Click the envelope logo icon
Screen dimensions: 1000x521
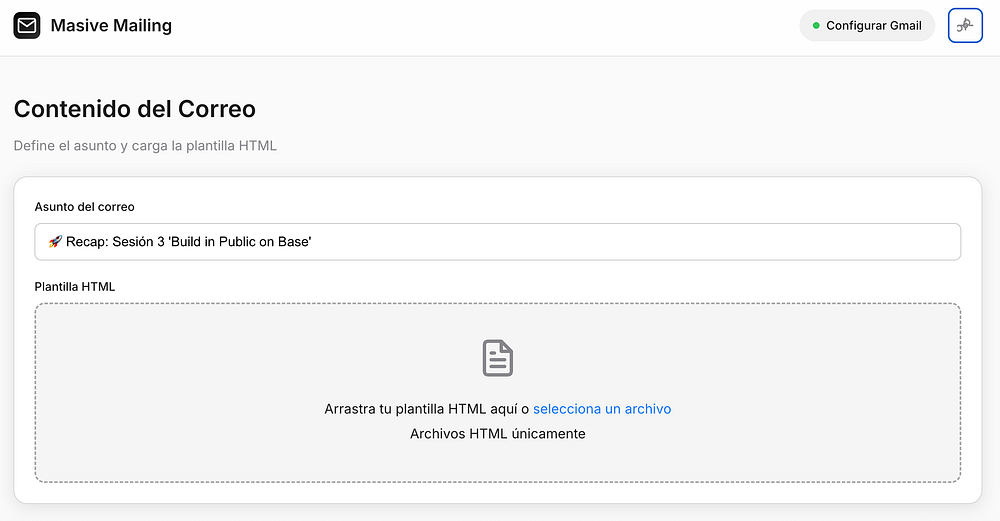tap(27, 26)
